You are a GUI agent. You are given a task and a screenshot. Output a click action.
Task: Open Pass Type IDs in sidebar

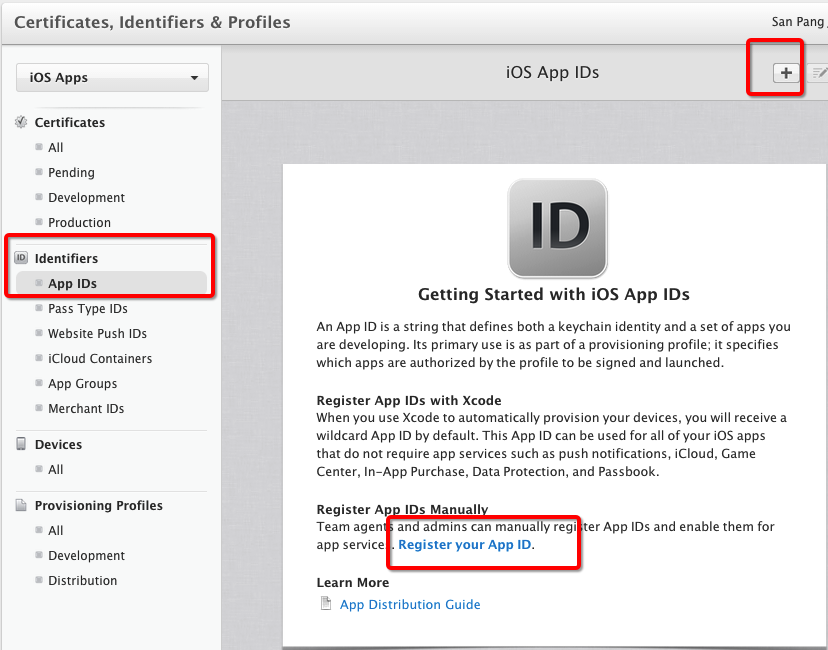tap(88, 308)
